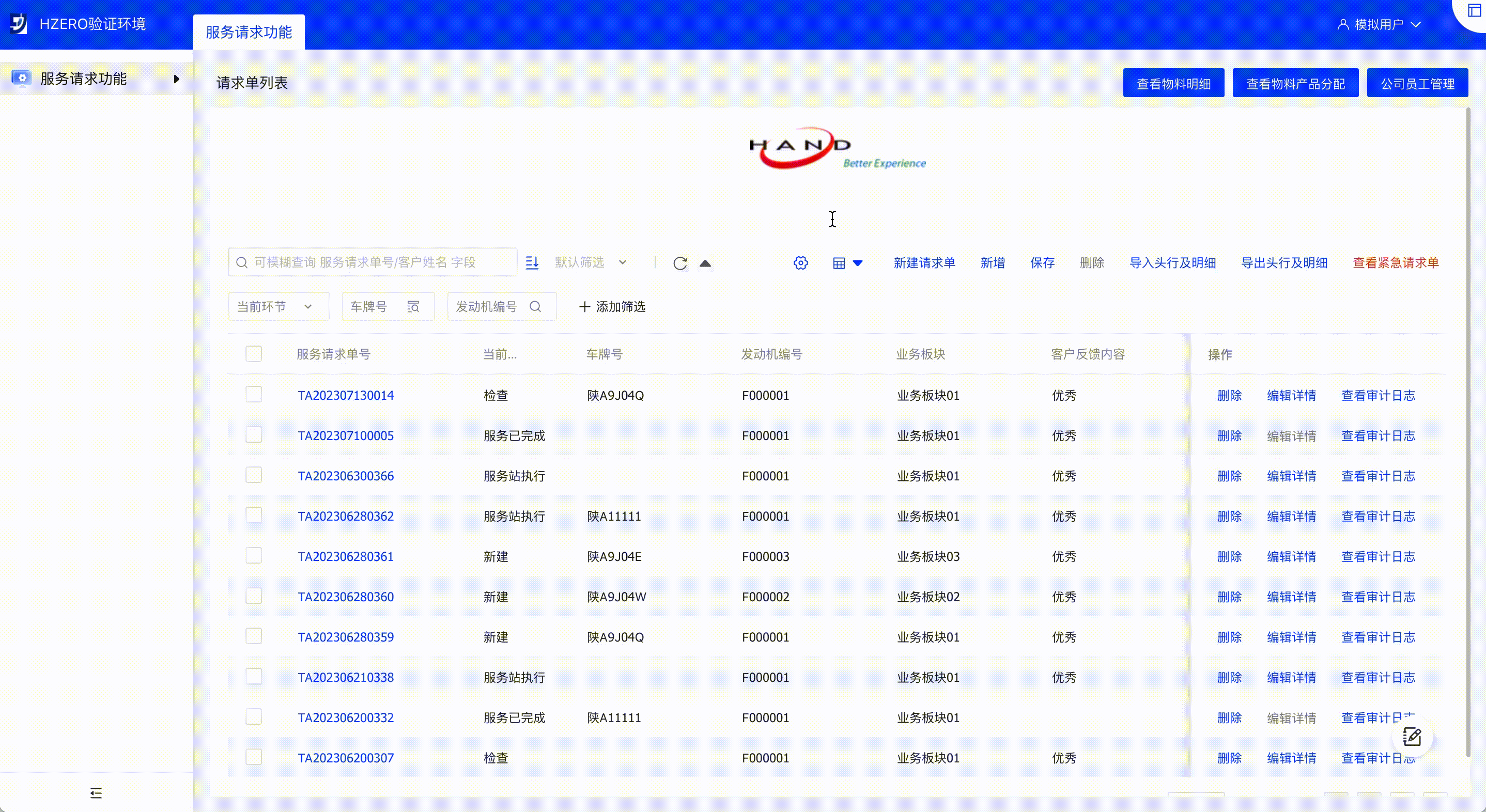Check the select-all checkbox in table header
The height and width of the screenshot is (812, 1486).
253,353
